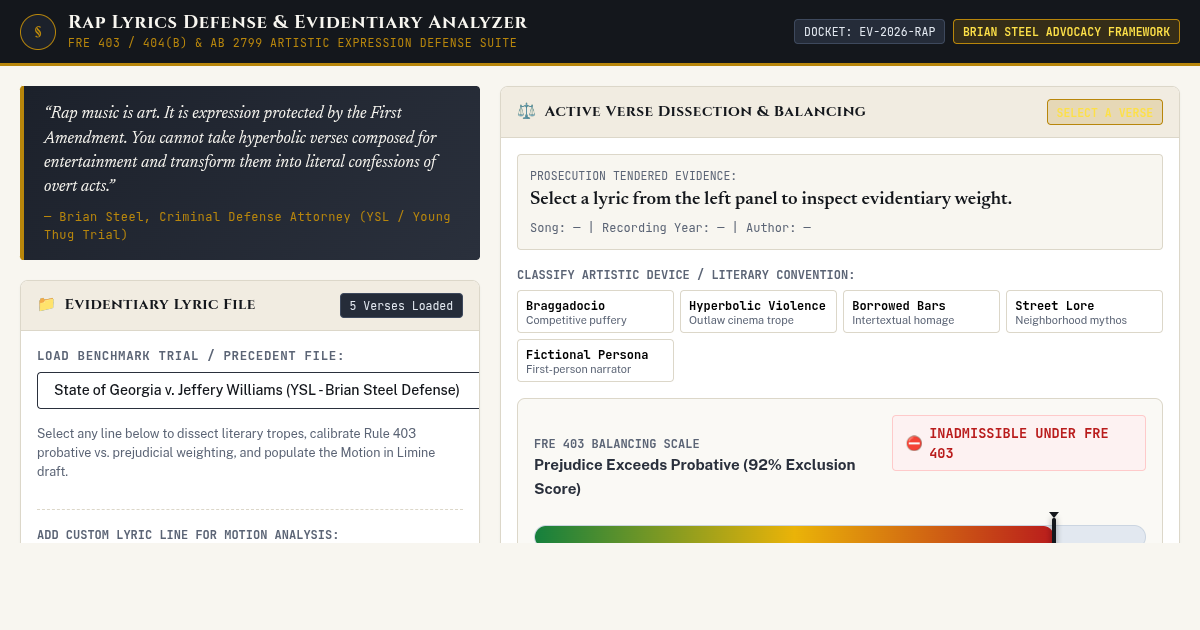1200x630 pixels.
Task: Click the Brian Steel quote attribution
Action: coord(247,225)
